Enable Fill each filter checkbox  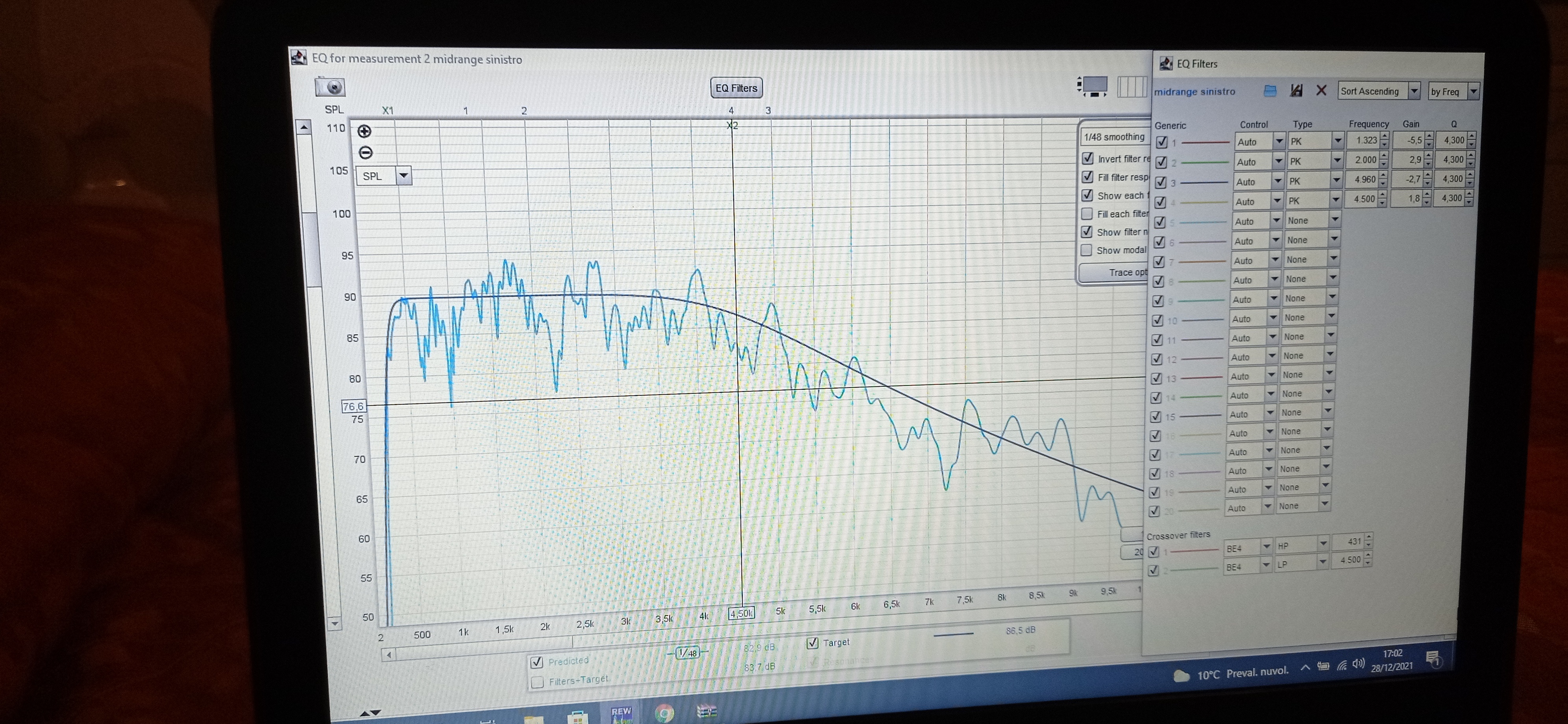point(1087,214)
